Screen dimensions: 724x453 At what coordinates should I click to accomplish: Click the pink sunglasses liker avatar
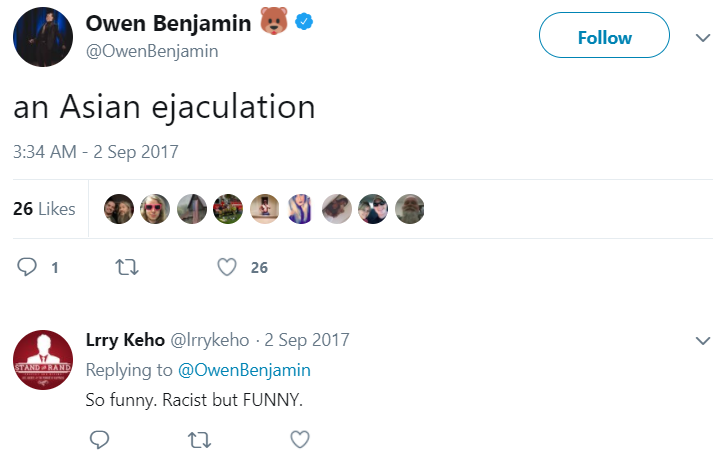point(155,209)
